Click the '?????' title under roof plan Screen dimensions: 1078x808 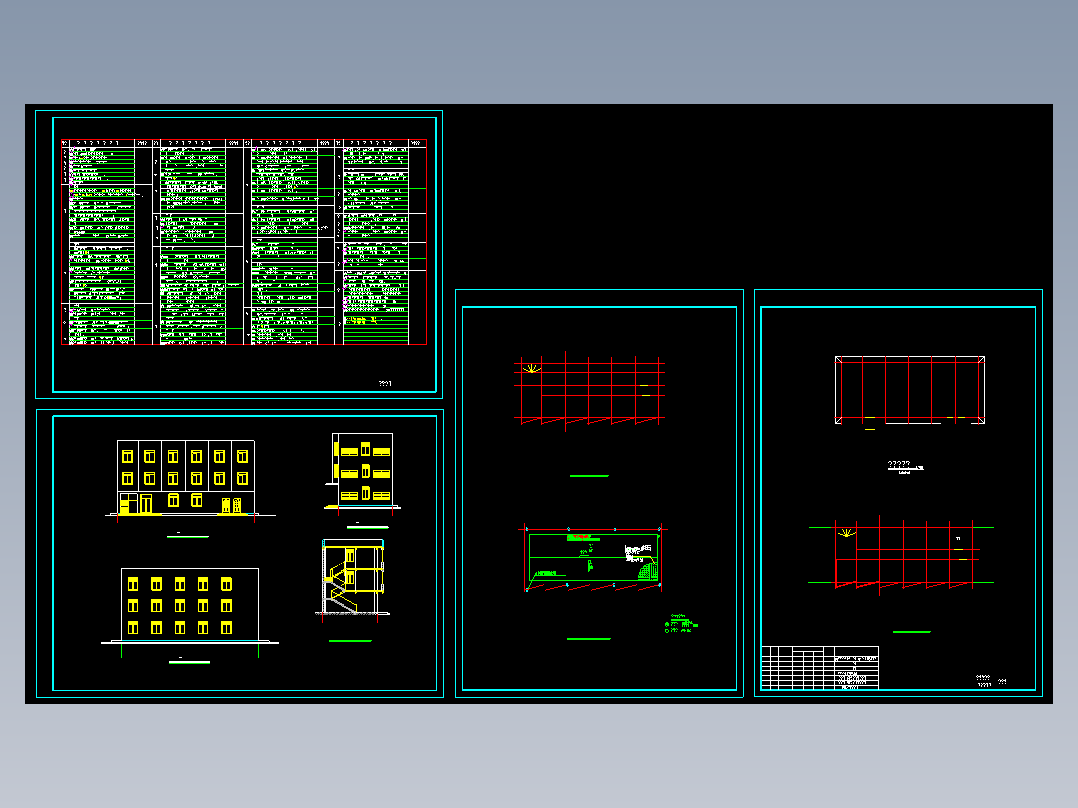[899, 464]
